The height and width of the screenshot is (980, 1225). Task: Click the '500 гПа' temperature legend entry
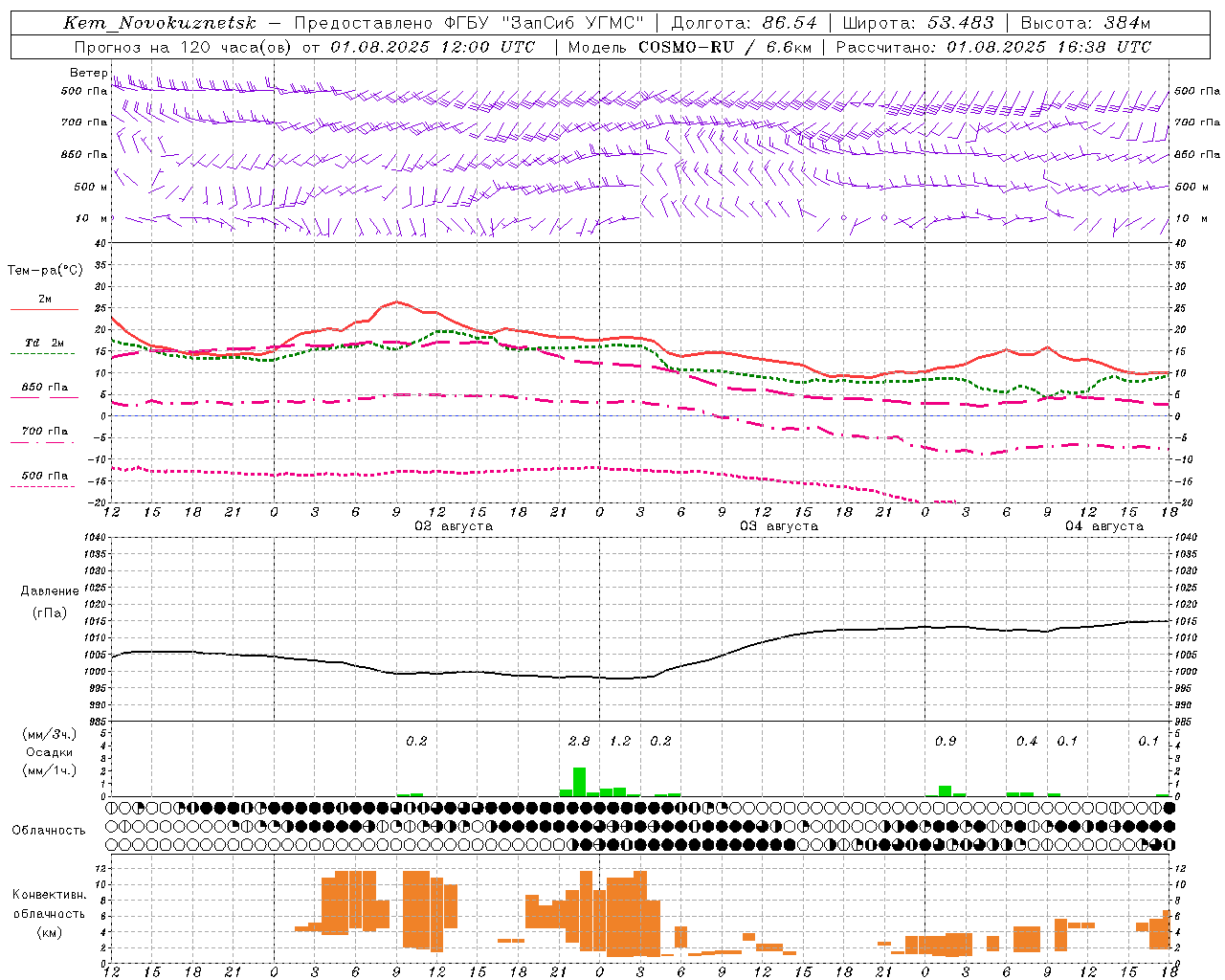click(x=44, y=476)
